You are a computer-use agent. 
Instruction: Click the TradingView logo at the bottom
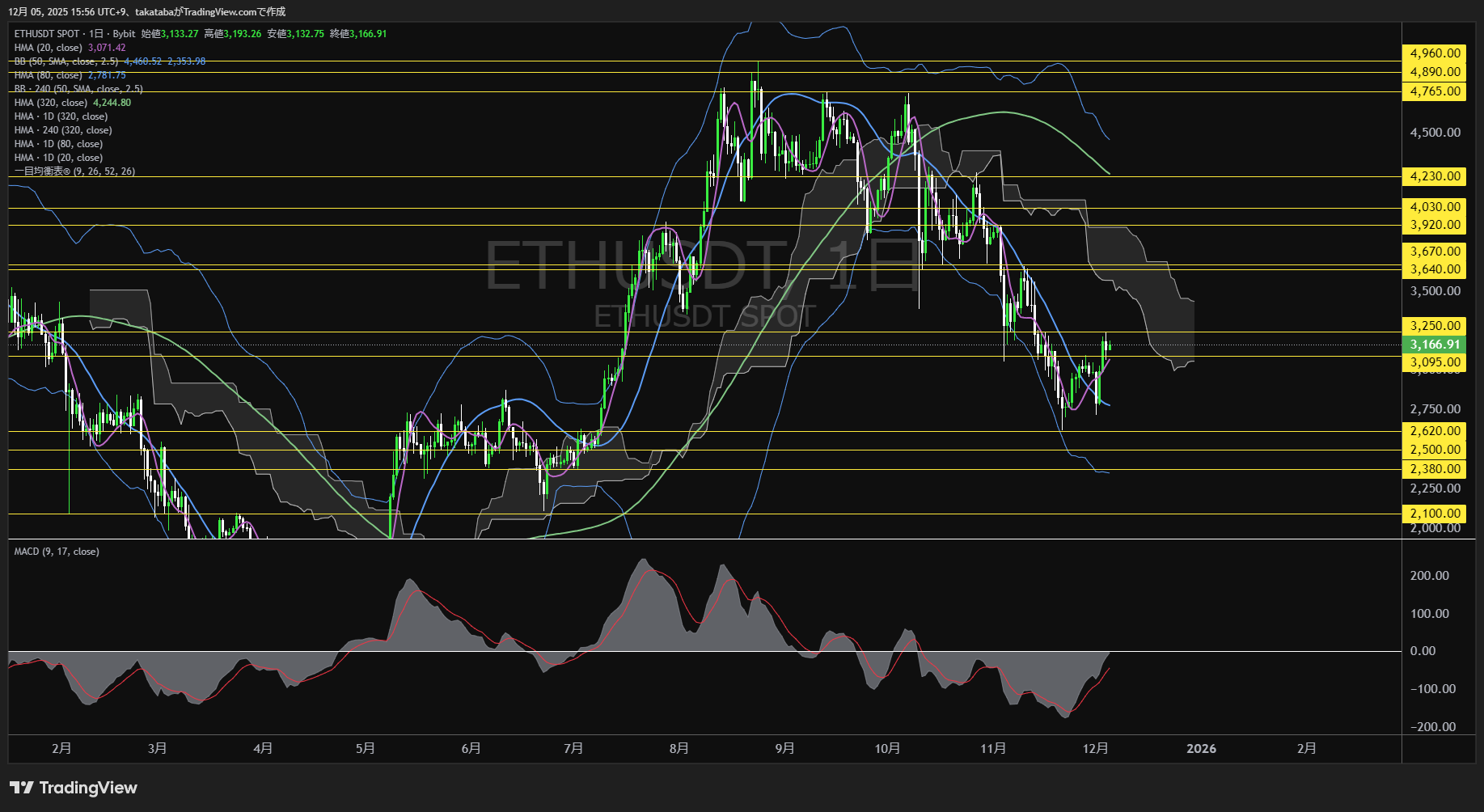74,788
